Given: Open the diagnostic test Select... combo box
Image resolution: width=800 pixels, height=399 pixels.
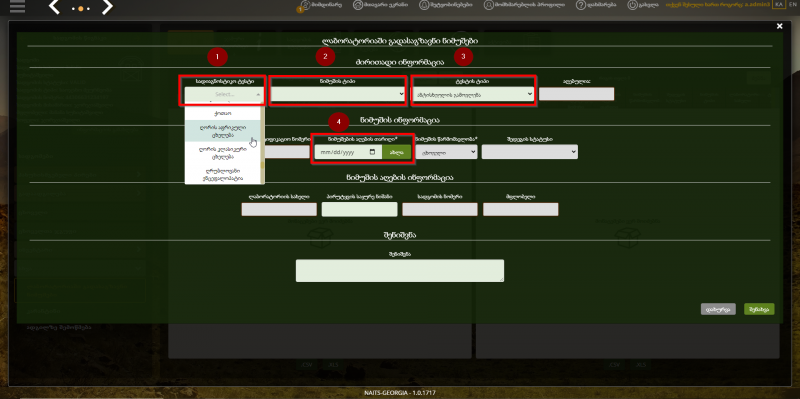Looking at the screenshot, I should point(224,94).
